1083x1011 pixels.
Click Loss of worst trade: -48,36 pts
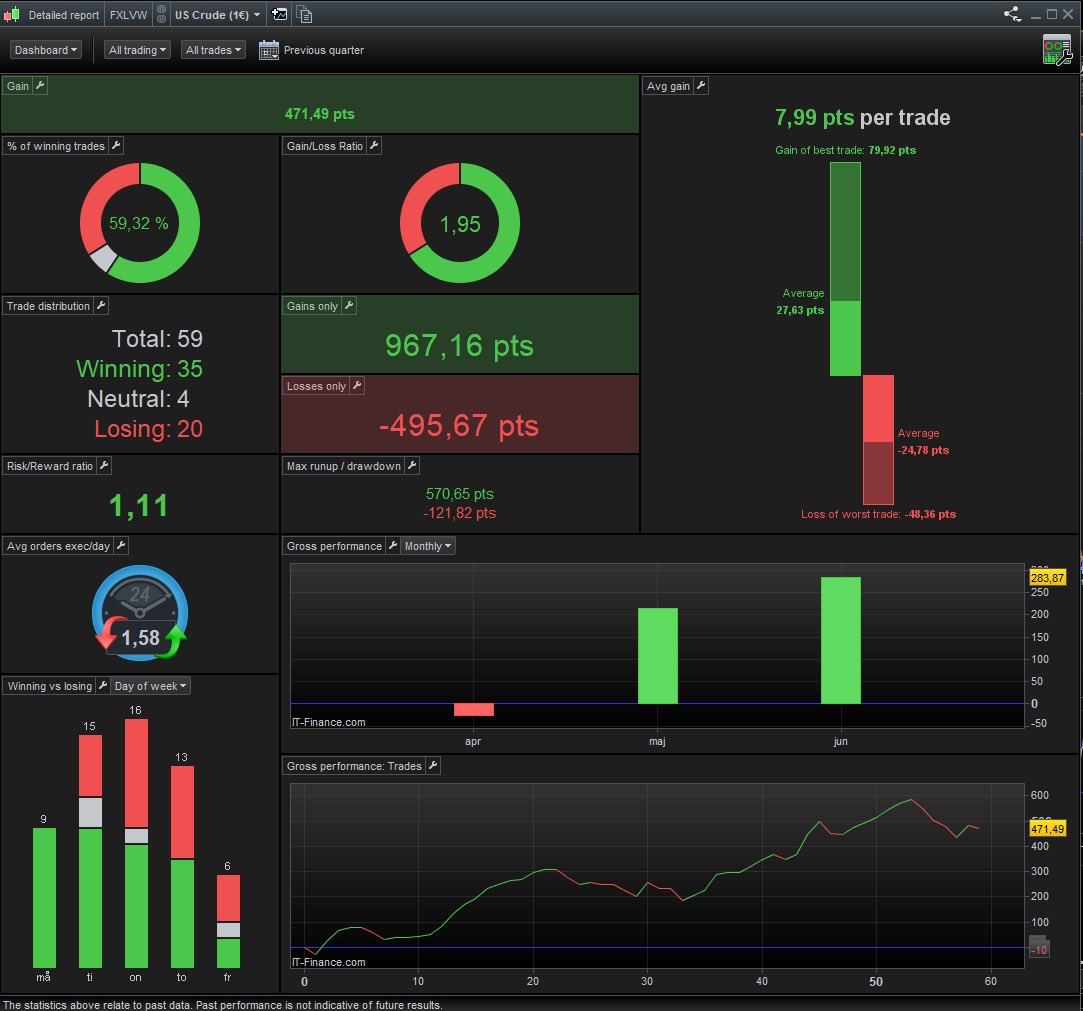coord(879,514)
